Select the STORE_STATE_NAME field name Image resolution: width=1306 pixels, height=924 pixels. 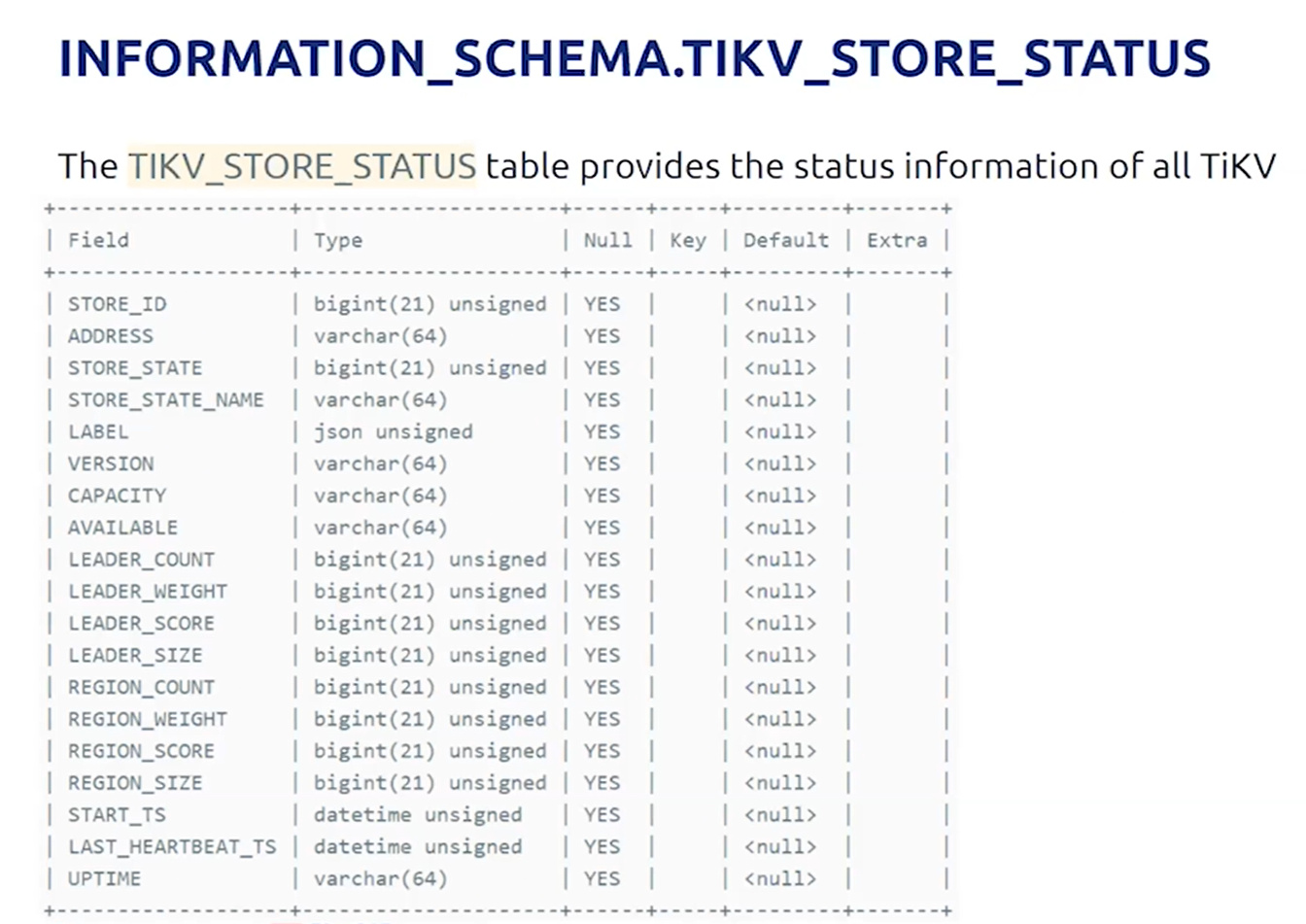pyautogui.click(x=166, y=400)
